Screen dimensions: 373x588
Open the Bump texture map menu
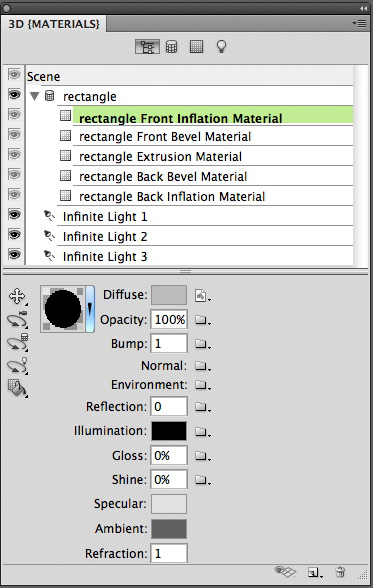[202, 344]
